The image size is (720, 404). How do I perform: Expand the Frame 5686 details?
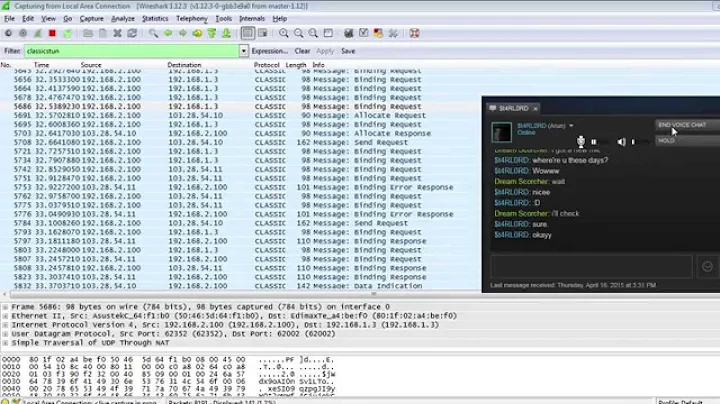click(5, 307)
